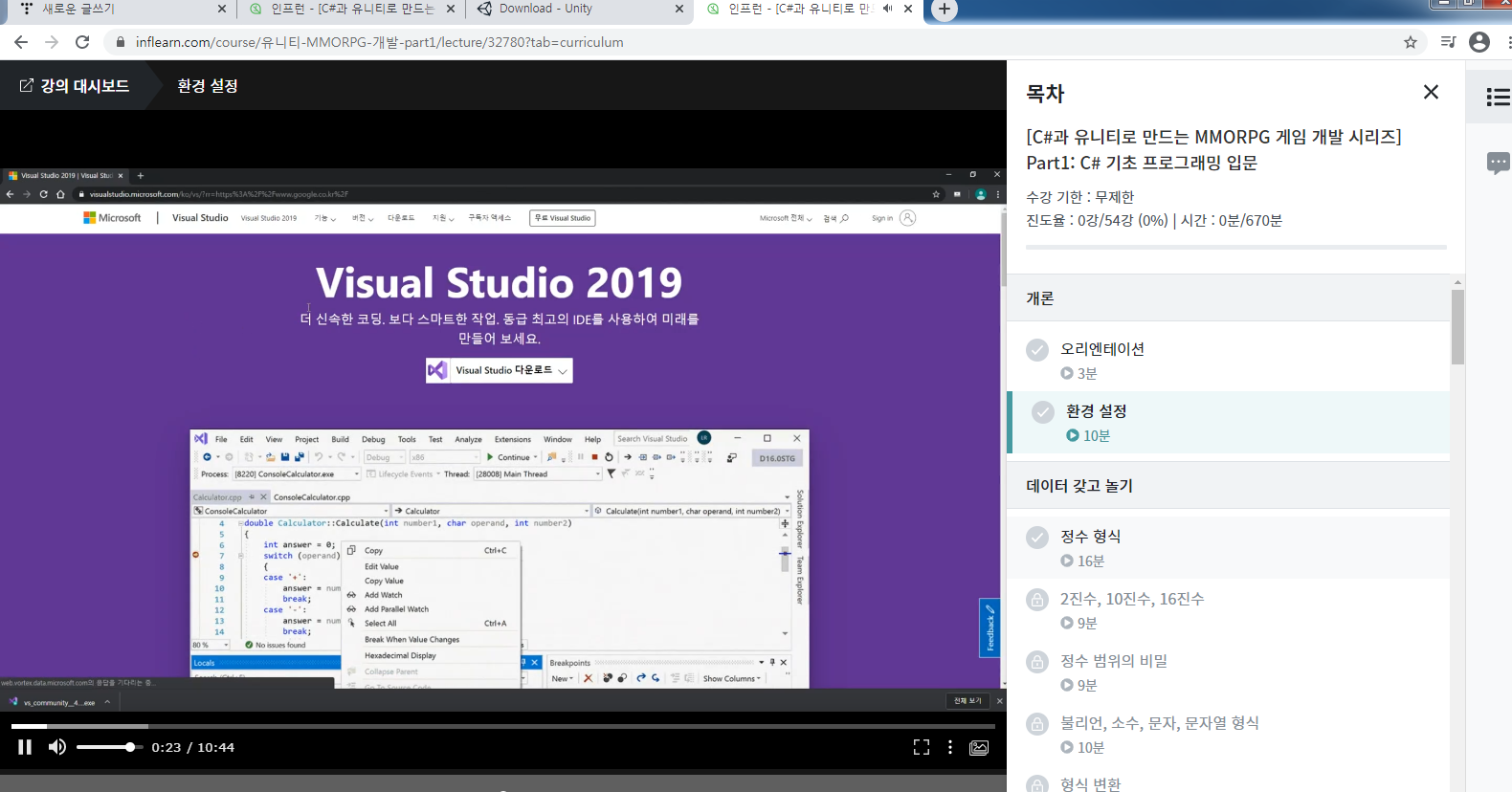The width and height of the screenshot is (1512, 792).
Task: Open 기능 menu in video page
Action: point(325,218)
